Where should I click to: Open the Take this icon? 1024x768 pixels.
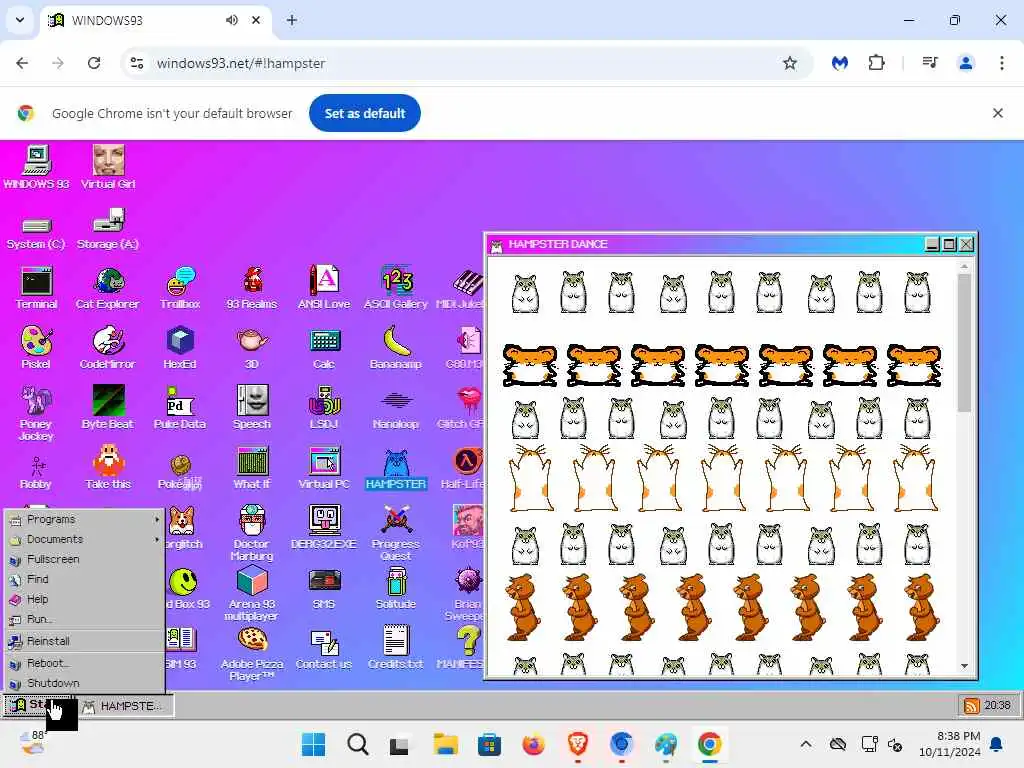pyautogui.click(x=108, y=468)
